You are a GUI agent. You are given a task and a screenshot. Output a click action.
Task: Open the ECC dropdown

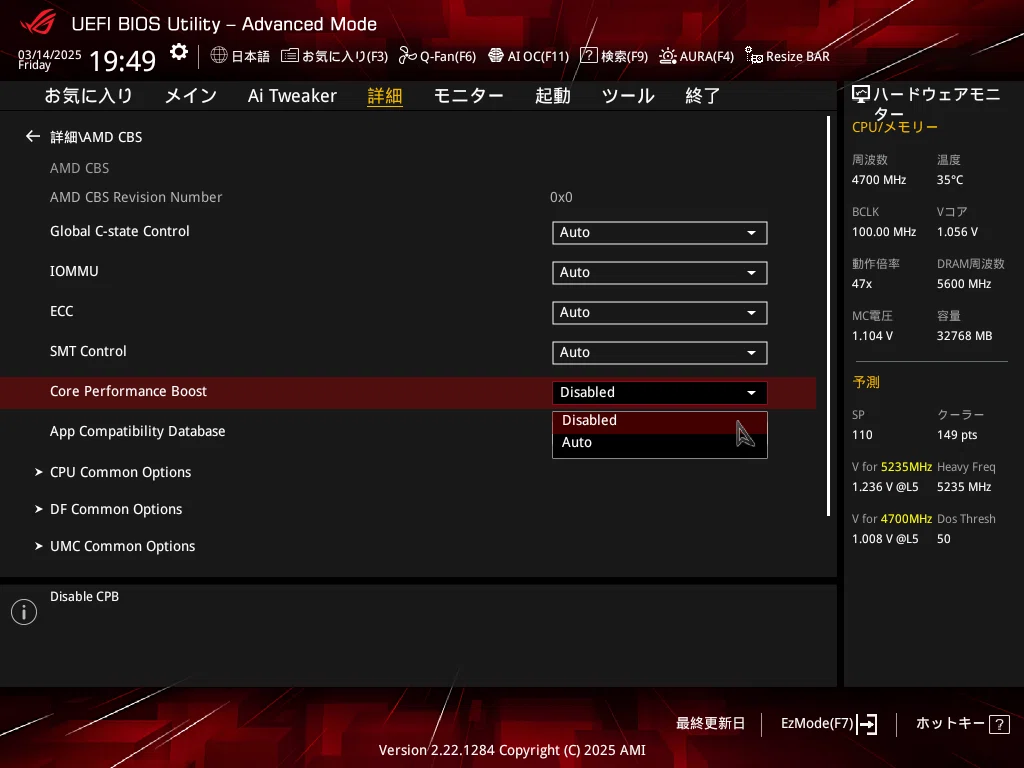(660, 313)
